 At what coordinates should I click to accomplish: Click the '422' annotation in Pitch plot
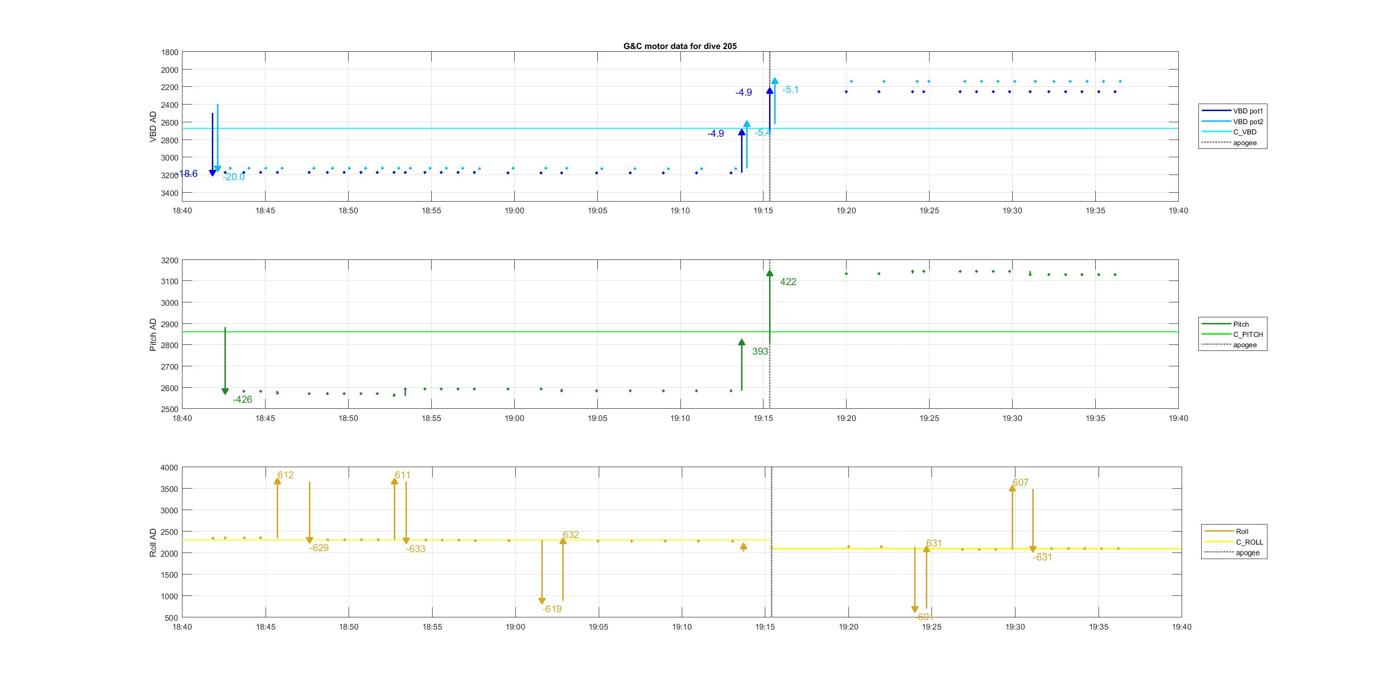(788, 282)
